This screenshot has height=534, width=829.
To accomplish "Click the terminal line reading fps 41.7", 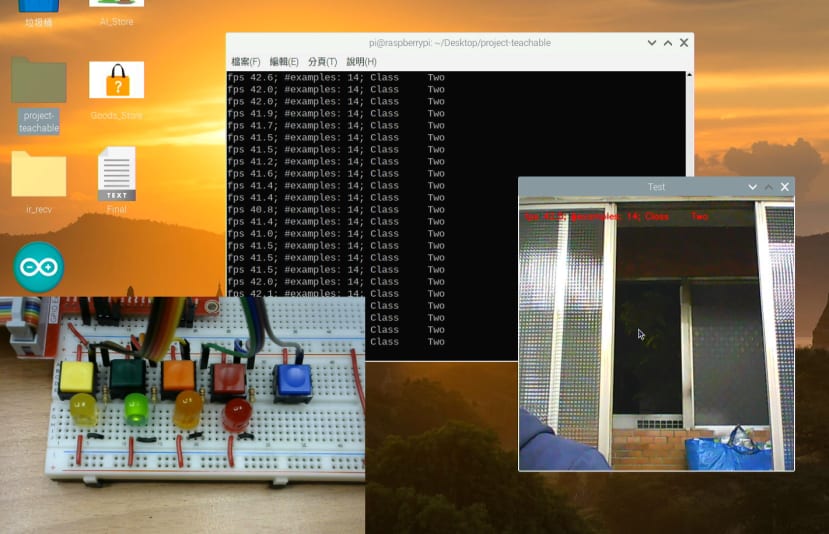I will (x=336, y=126).
